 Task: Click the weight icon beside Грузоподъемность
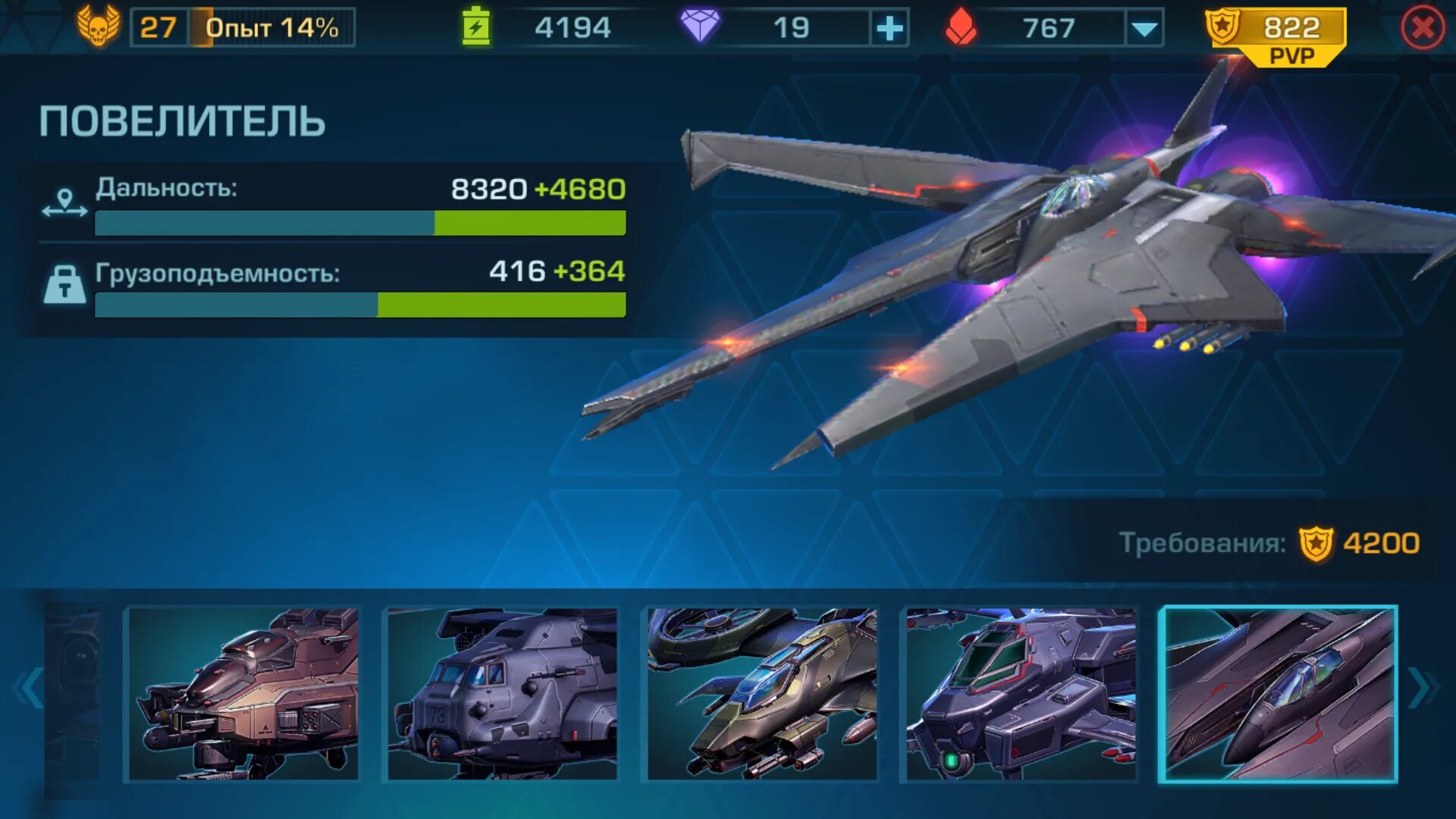click(x=64, y=284)
